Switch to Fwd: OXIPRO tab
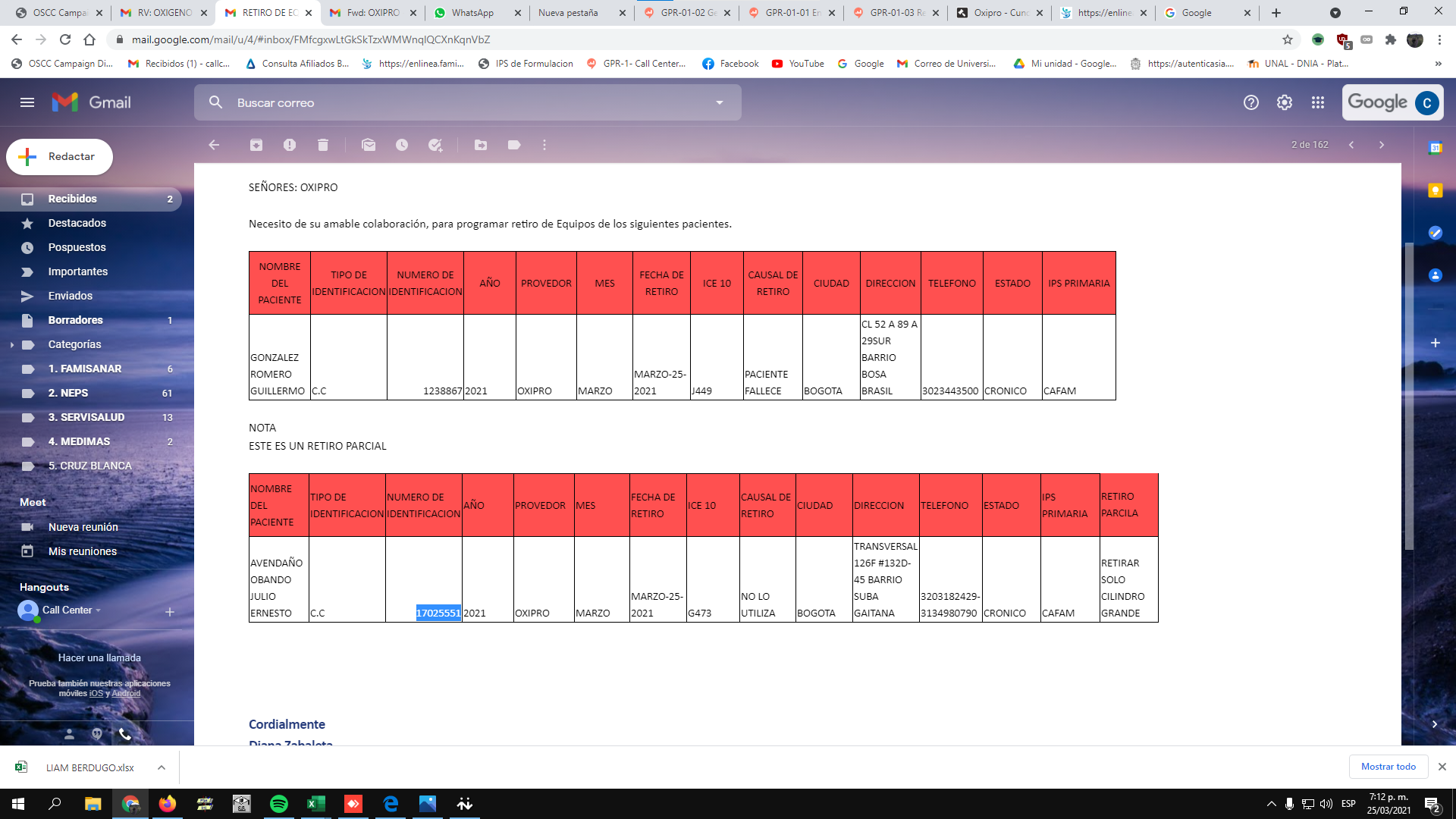The width and height of the screenshot is (1456, 819). point(373,13)
